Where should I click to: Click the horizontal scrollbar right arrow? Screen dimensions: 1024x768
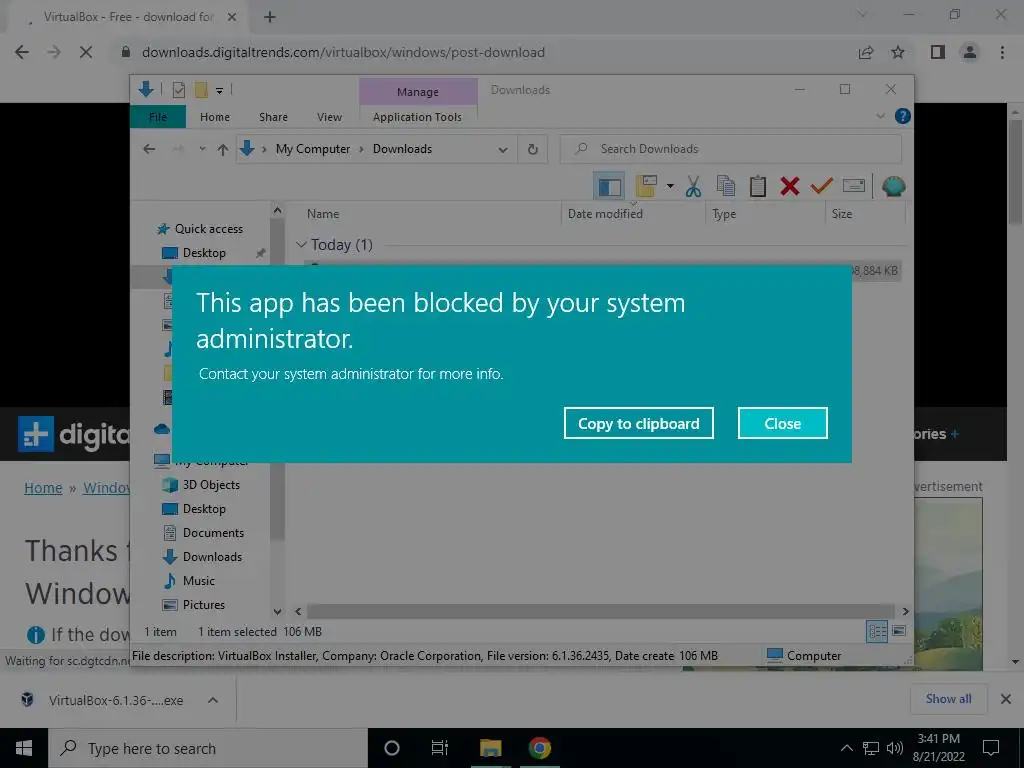905,612
